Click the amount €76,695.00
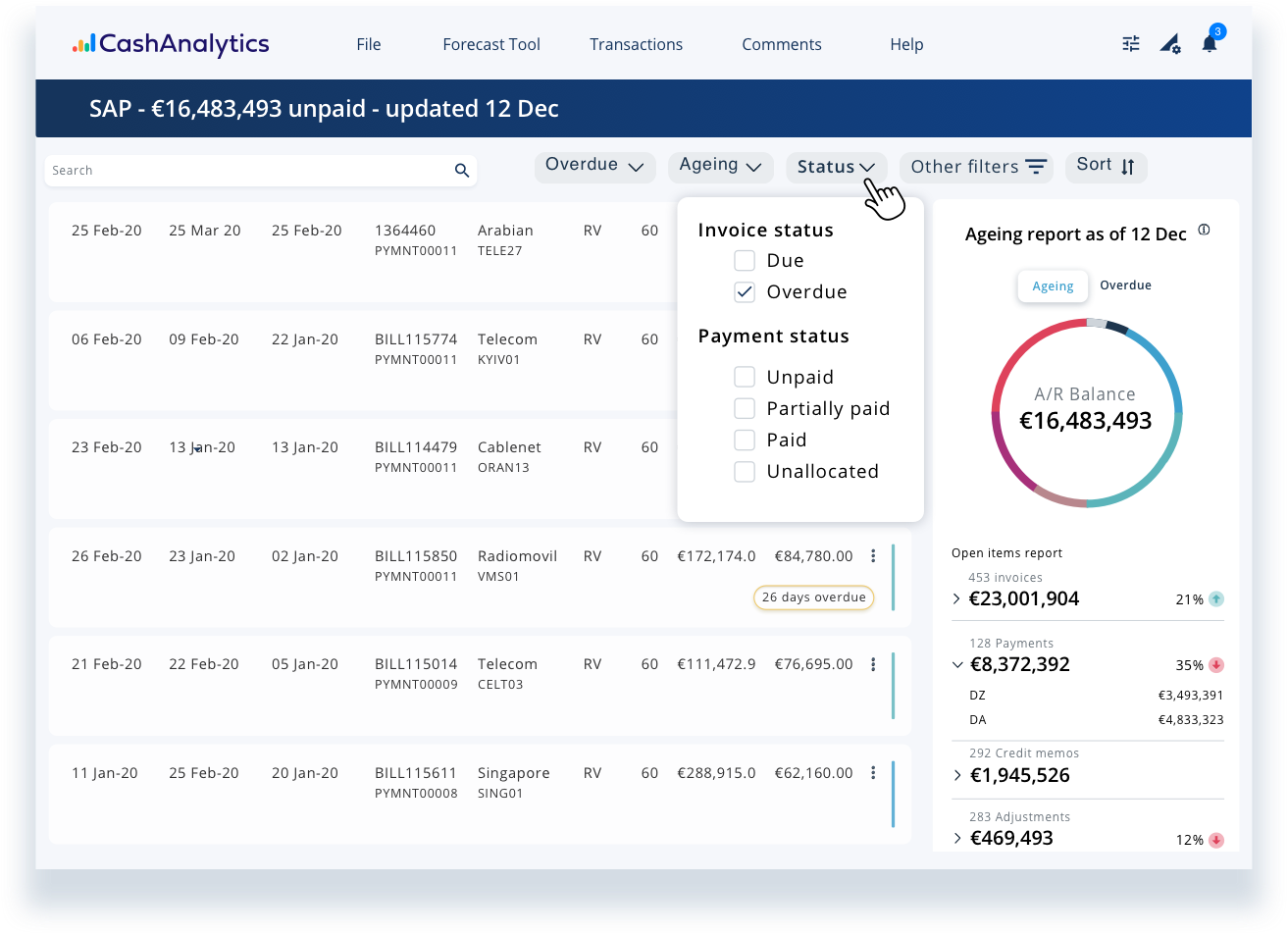The image size is (1288, 934). pos(813,664)
